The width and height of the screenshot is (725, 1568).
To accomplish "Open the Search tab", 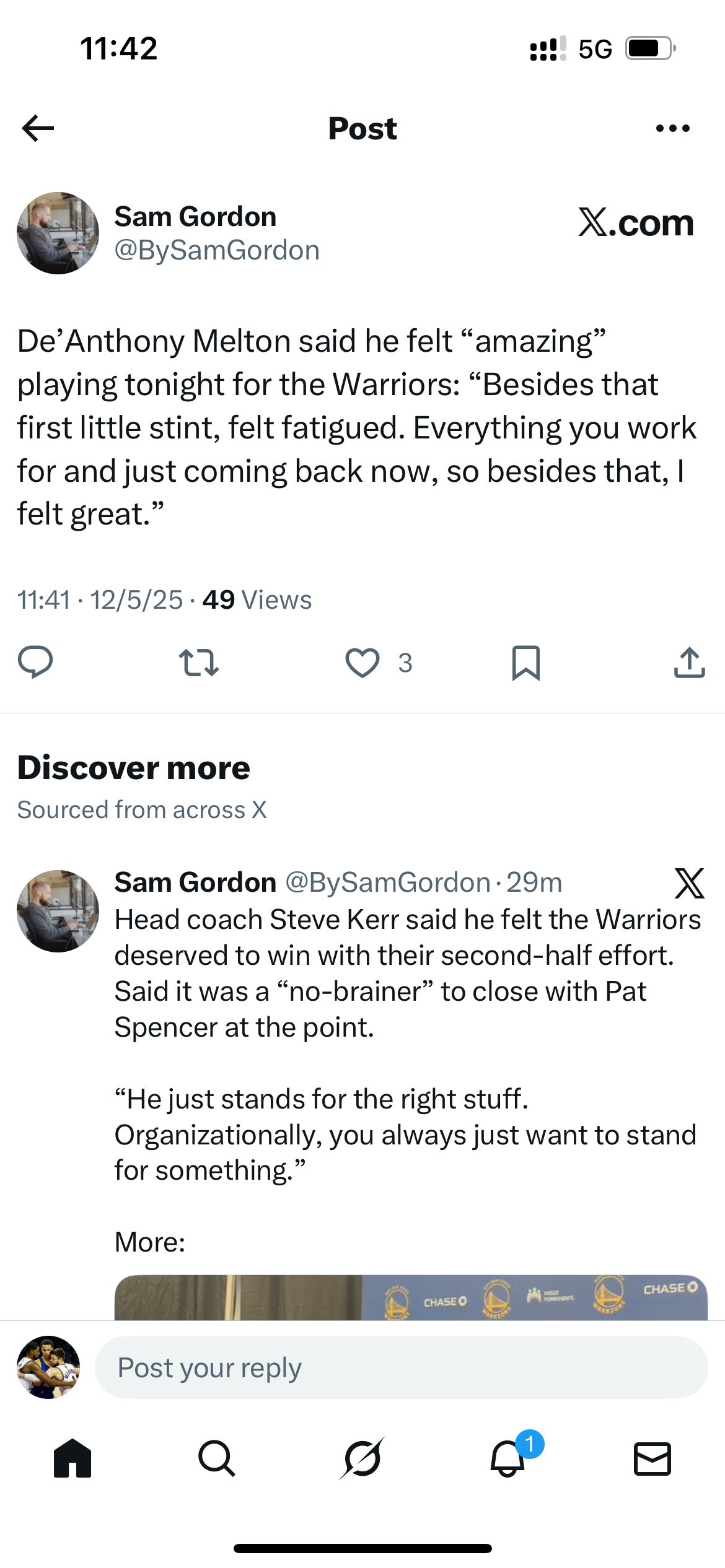I will click(217, 1458).
